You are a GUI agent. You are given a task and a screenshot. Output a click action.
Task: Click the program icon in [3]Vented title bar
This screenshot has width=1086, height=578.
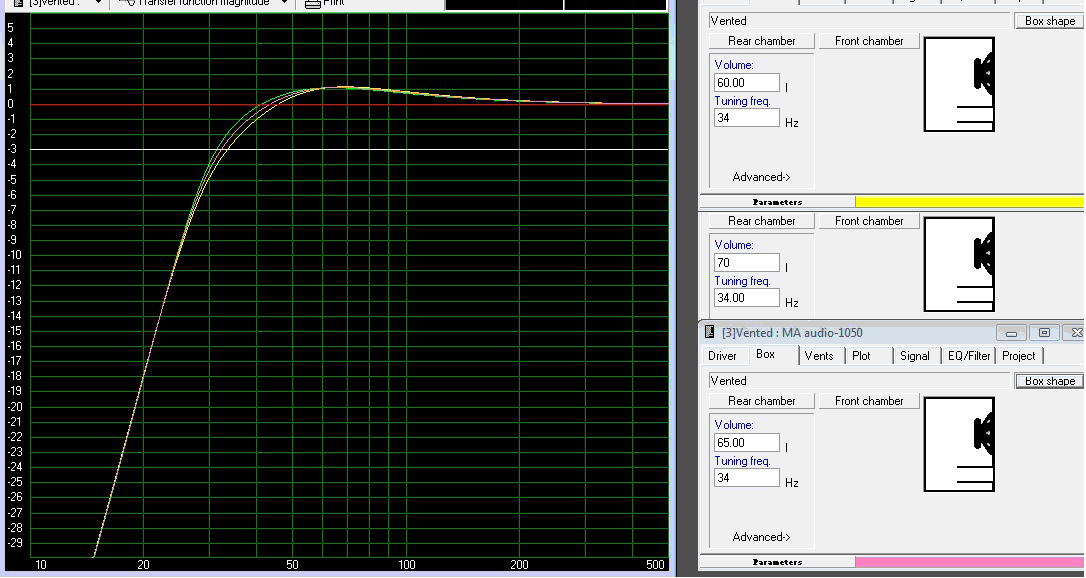coord(709,332)
